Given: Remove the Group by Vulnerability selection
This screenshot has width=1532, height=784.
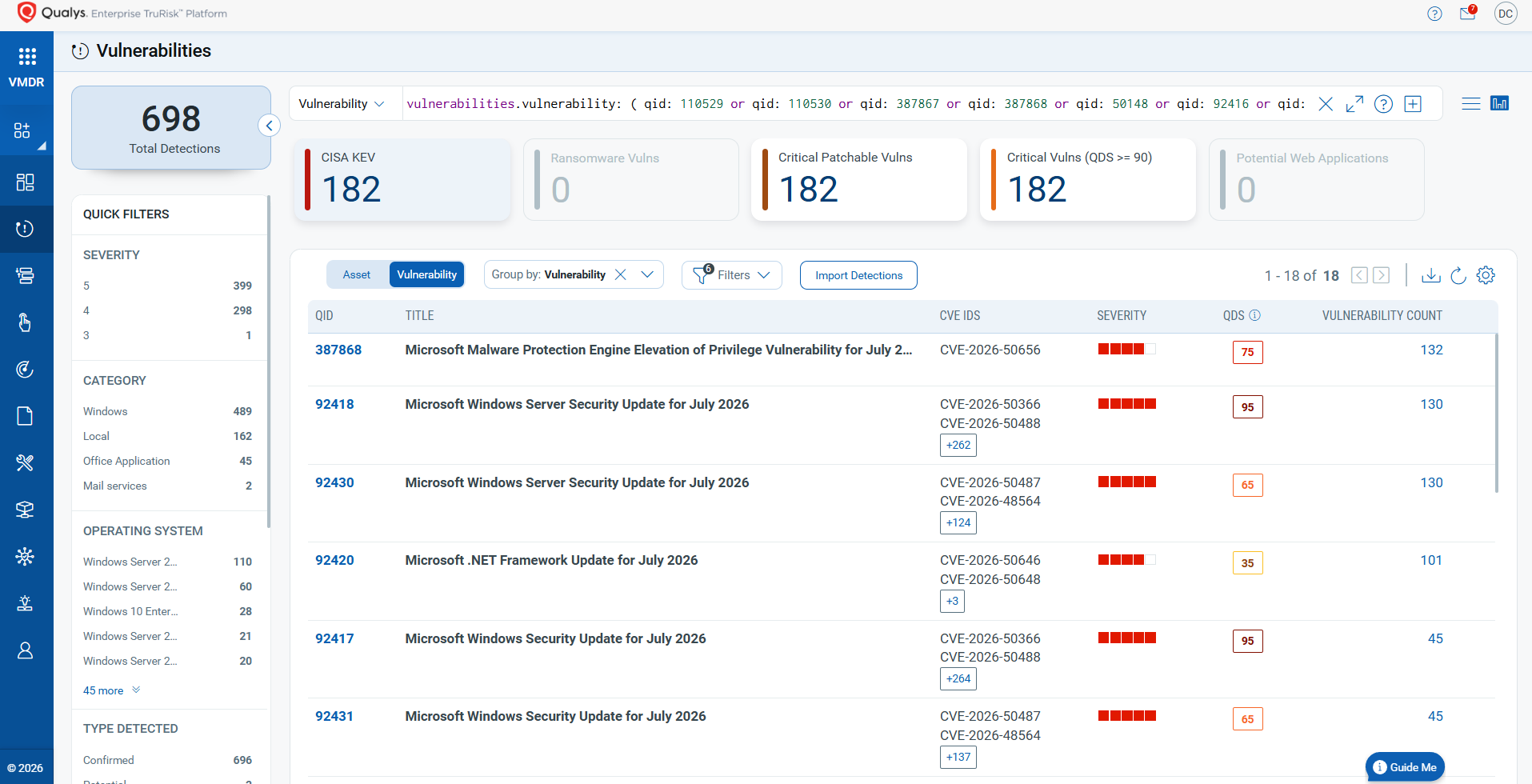Looking at the screenshot, I should [x=620, y=274].
